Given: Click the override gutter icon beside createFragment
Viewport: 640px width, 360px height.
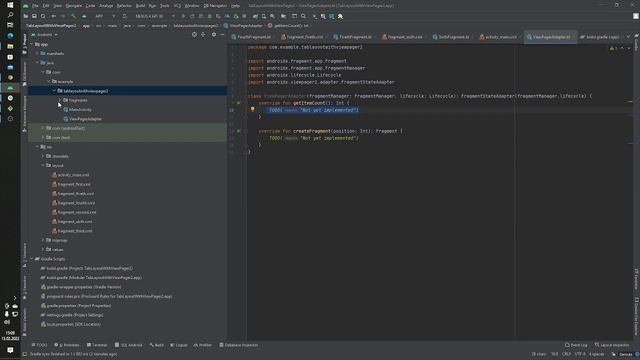Looking at the screenshot, I should point(239,131).
